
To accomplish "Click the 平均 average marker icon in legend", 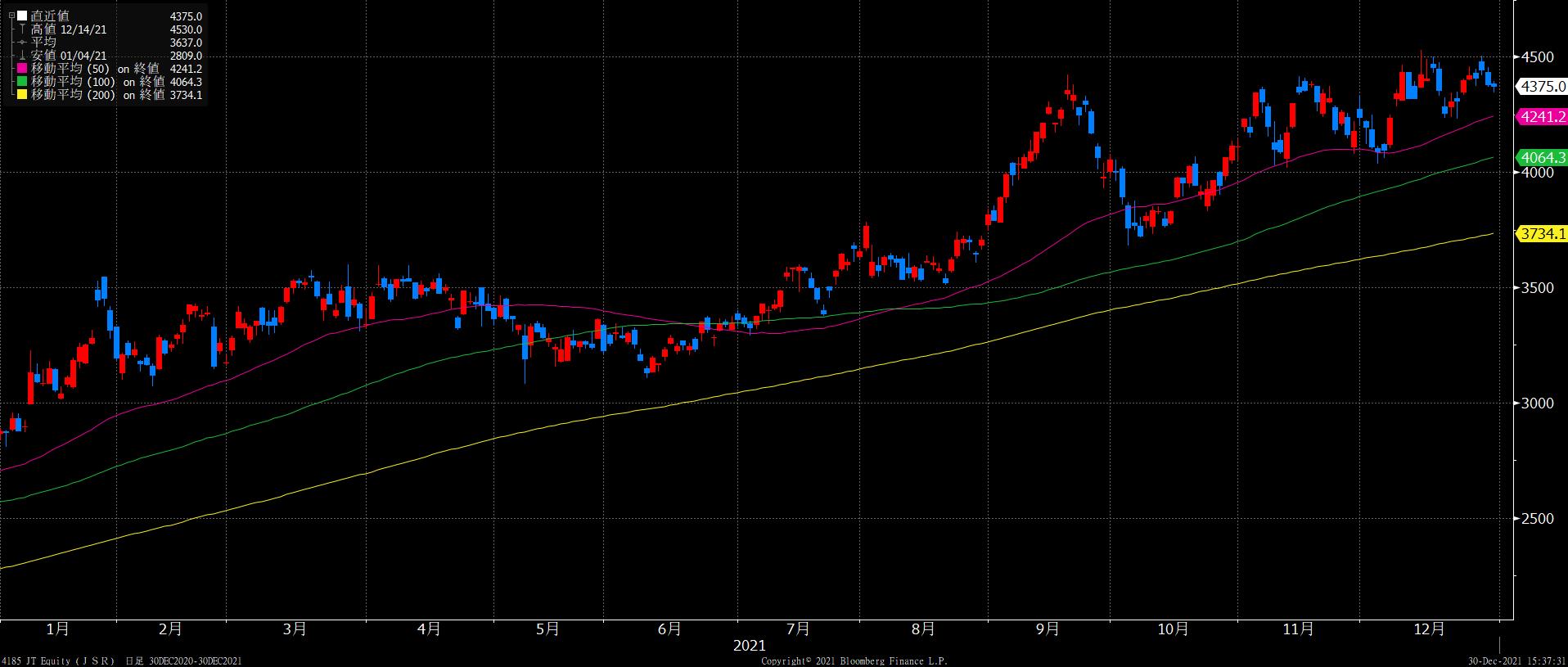I will tap(22, 43).
